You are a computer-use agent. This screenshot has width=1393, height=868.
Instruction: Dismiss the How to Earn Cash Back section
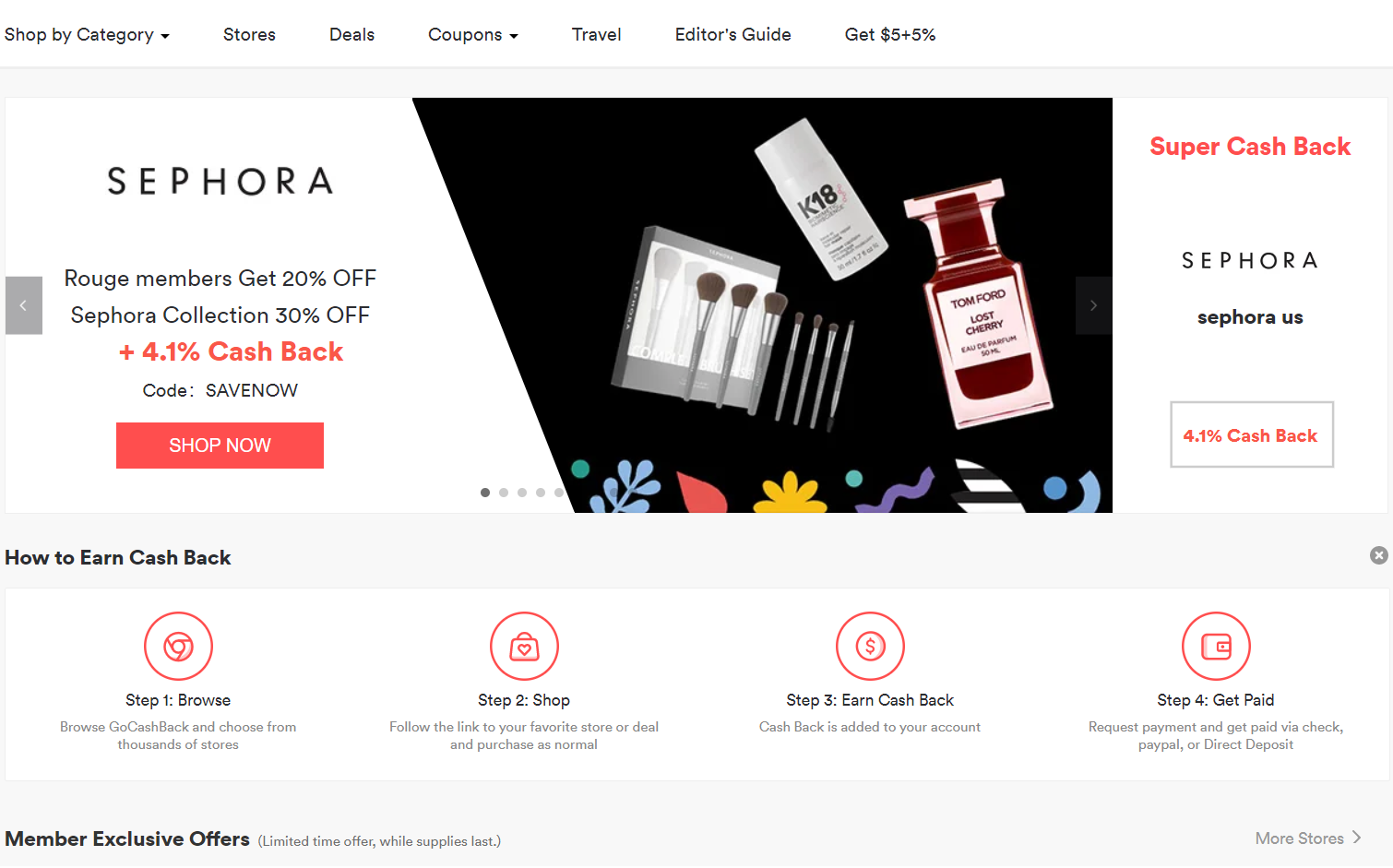[1379, 555]
